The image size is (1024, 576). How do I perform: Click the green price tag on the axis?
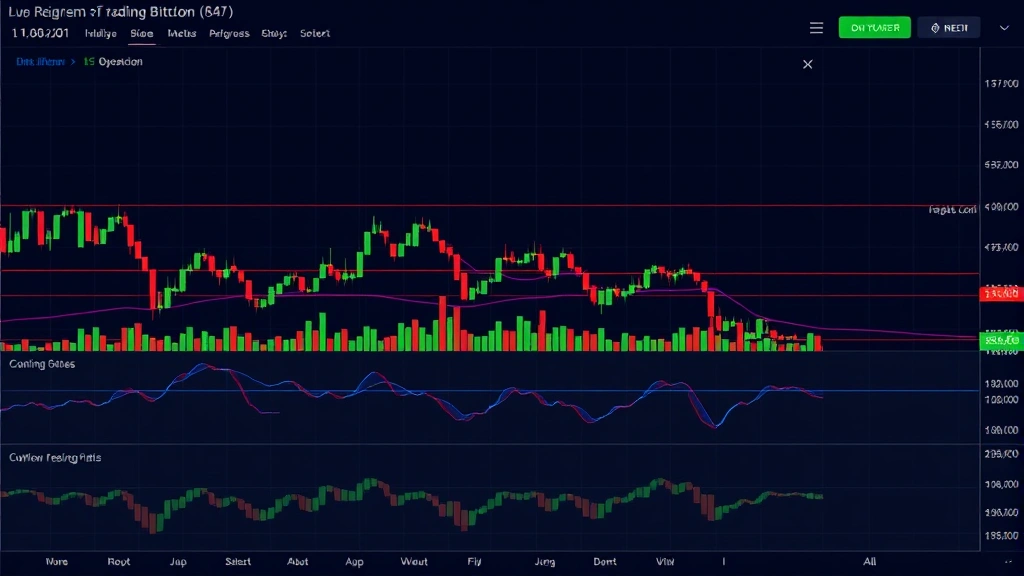(x=1001, y=341)
